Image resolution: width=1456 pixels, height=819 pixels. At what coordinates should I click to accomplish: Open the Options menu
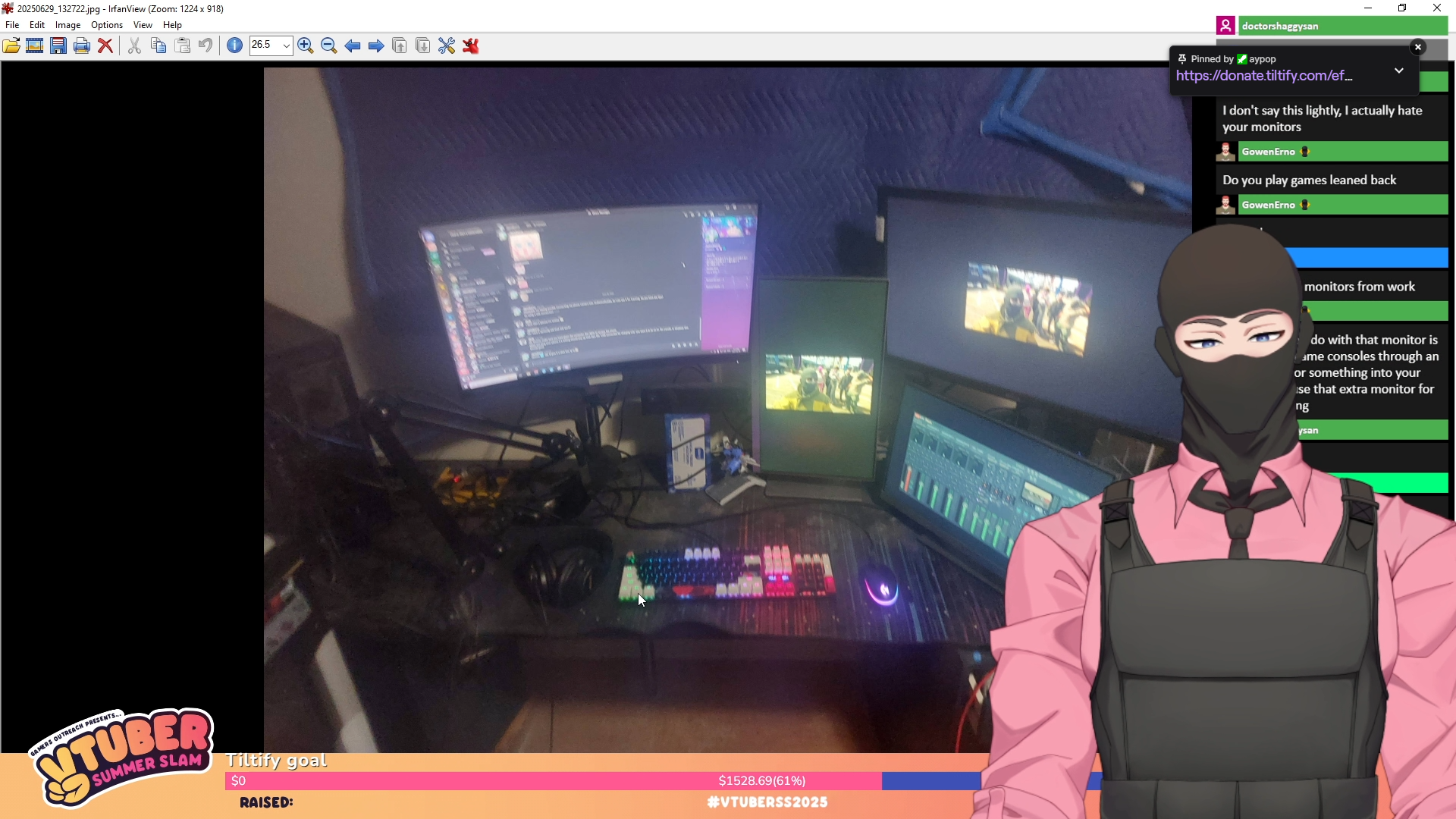pyautogui.click(x=107, y=25)
